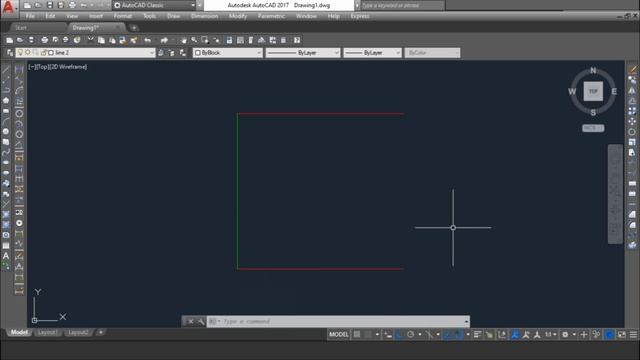This screenshot has width=640, height=360.
Task: Open the Parametric menu
Action: (271, 16)
